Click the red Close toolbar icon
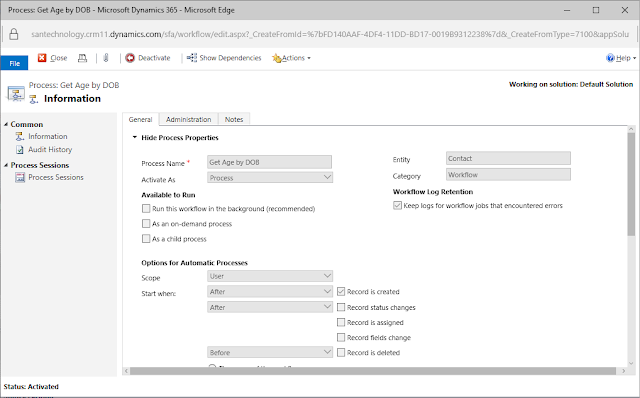Screen dimensions: 640x398 tap(42, 58)
